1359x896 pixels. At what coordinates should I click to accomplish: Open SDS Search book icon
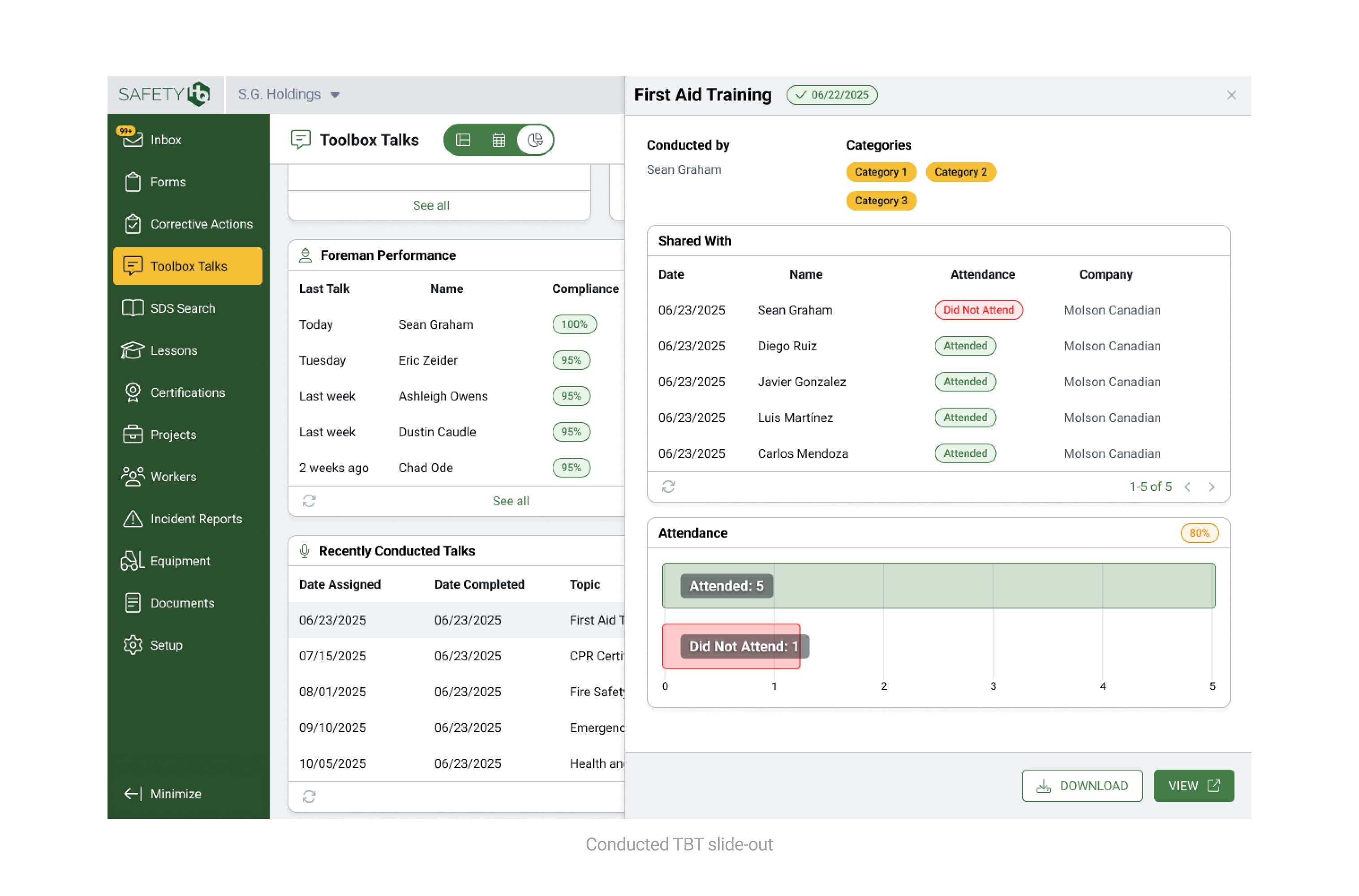[x=133, y=308]
